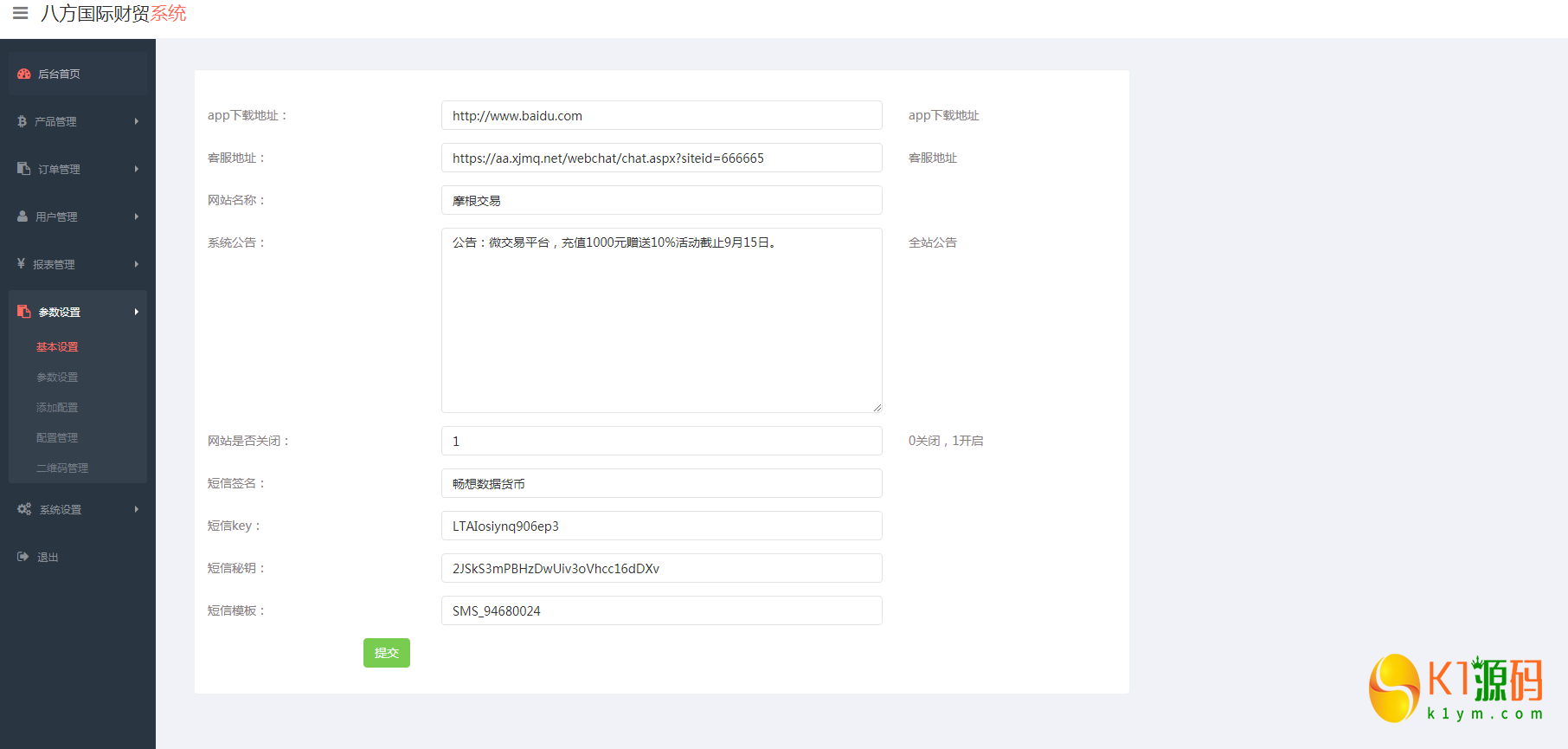Collapse the 参数设置 submenu arrow
Image resolution: width=1568 pixels, height=749 pixels.
(137, 312)
